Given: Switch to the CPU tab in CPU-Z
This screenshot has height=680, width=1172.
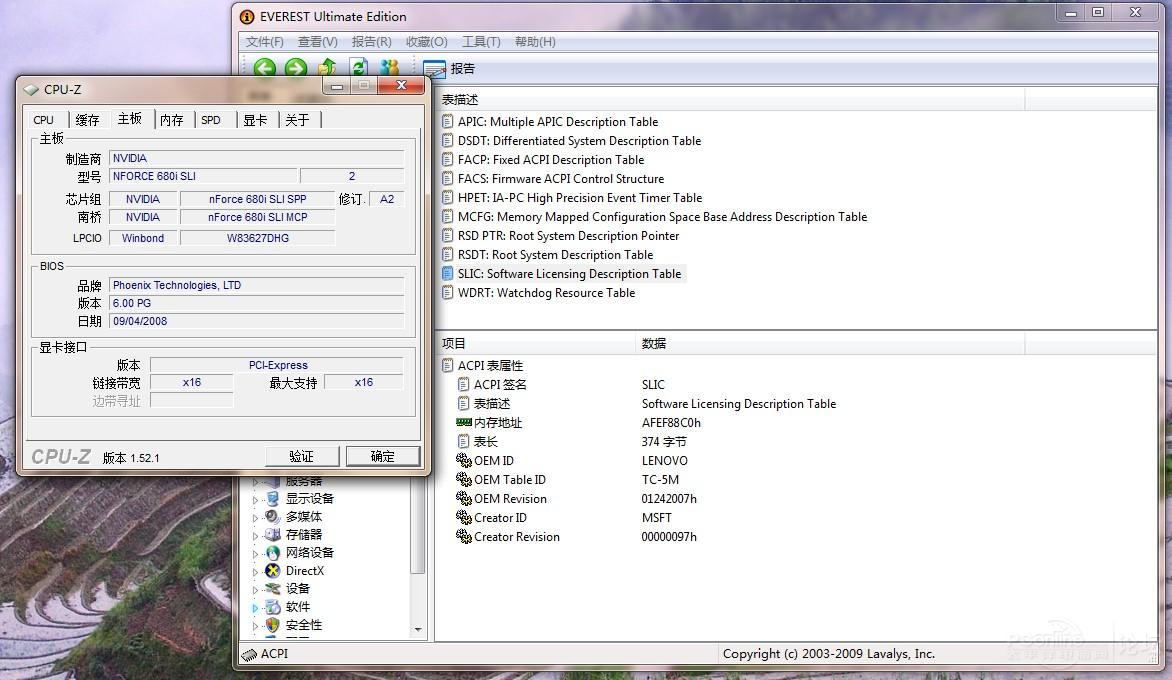Looking at the screenshot, I should [x=43, y=120].
